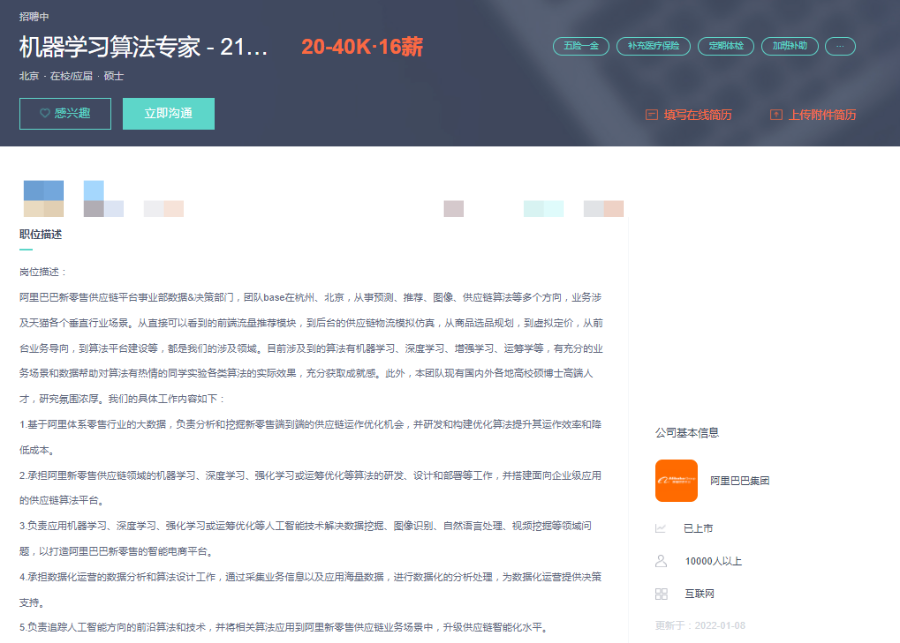
Task: Click the company size person icon
Action: (x=661, y=561)
